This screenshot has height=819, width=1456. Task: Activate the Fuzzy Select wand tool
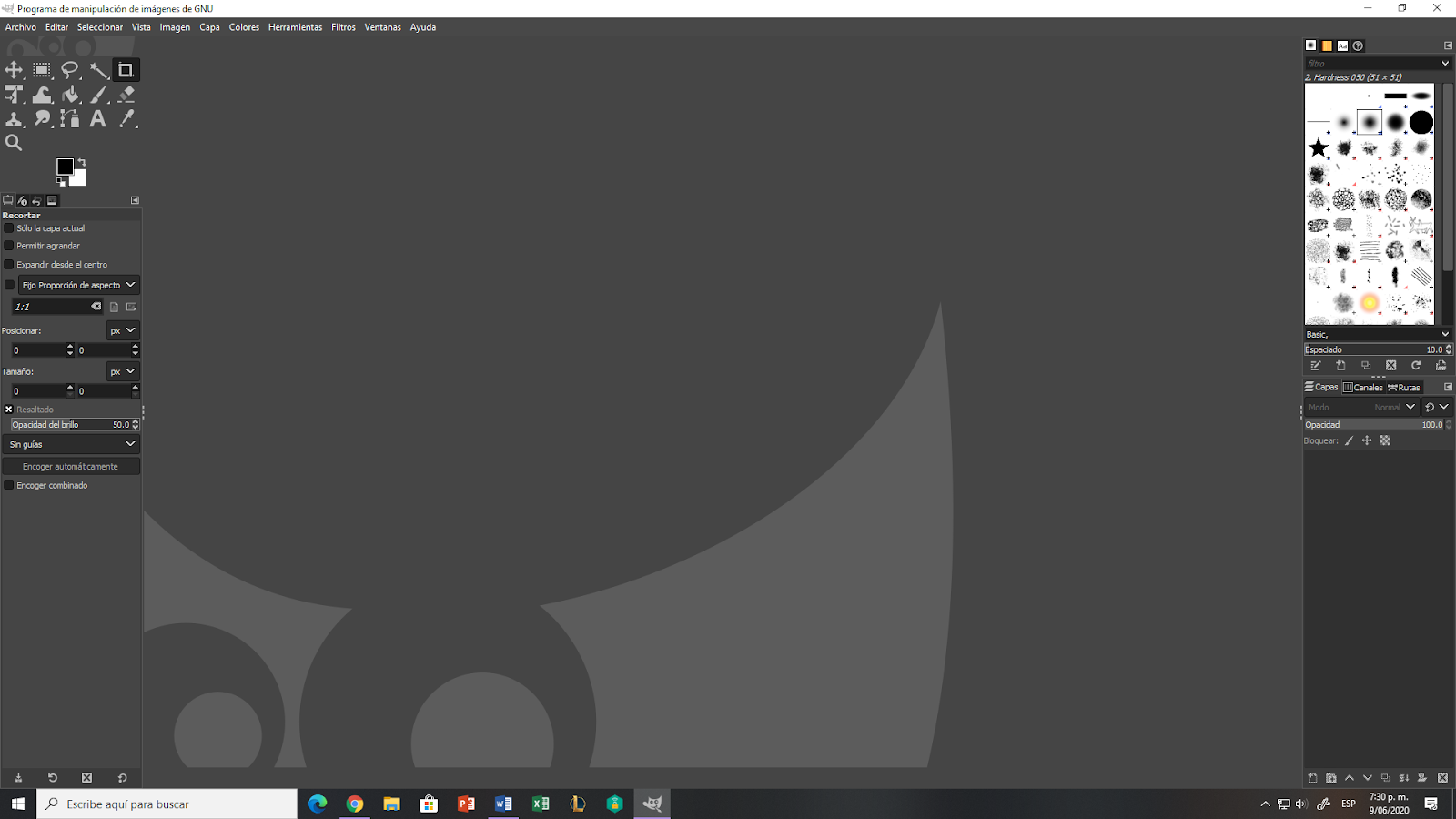(98, 69)
